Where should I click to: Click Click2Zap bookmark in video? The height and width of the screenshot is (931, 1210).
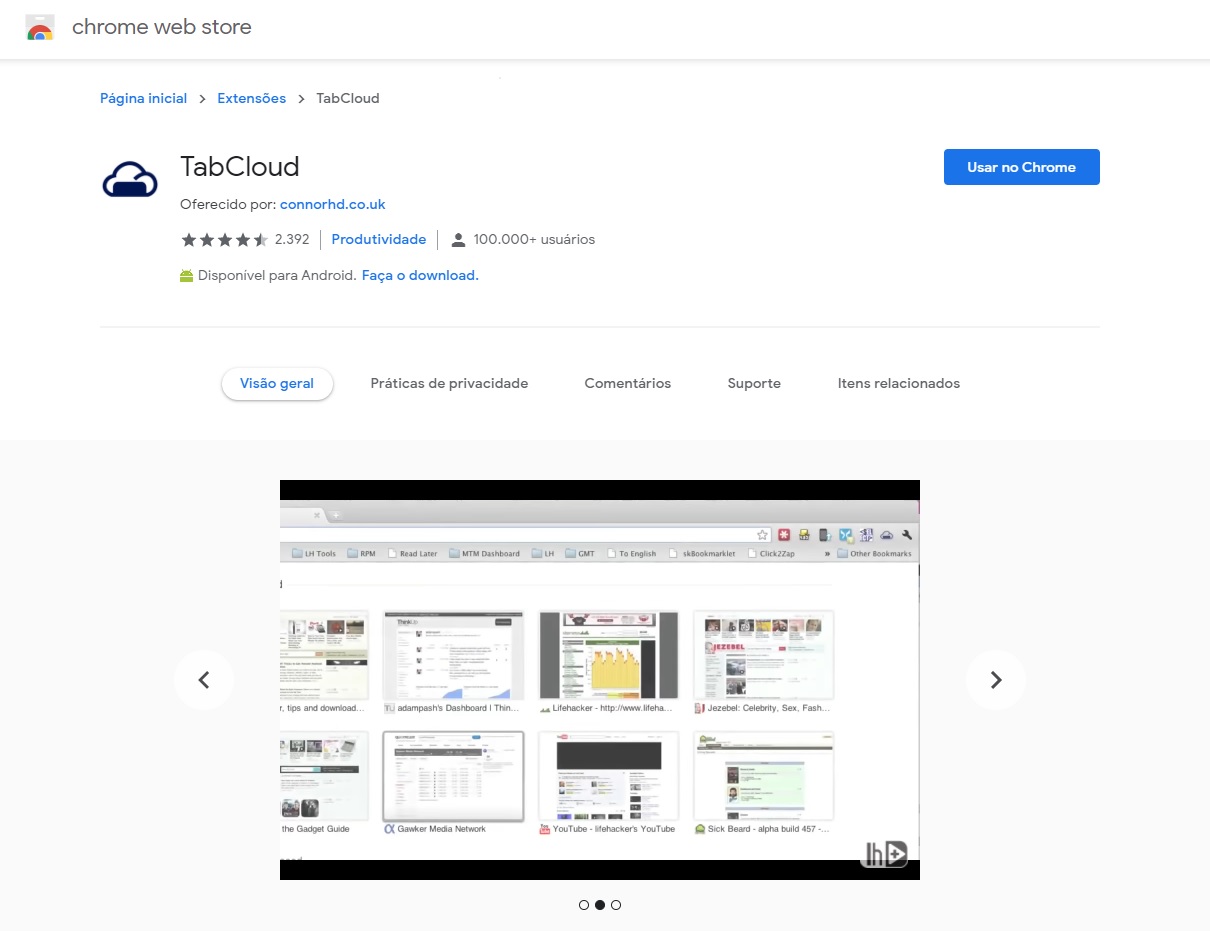774,553
